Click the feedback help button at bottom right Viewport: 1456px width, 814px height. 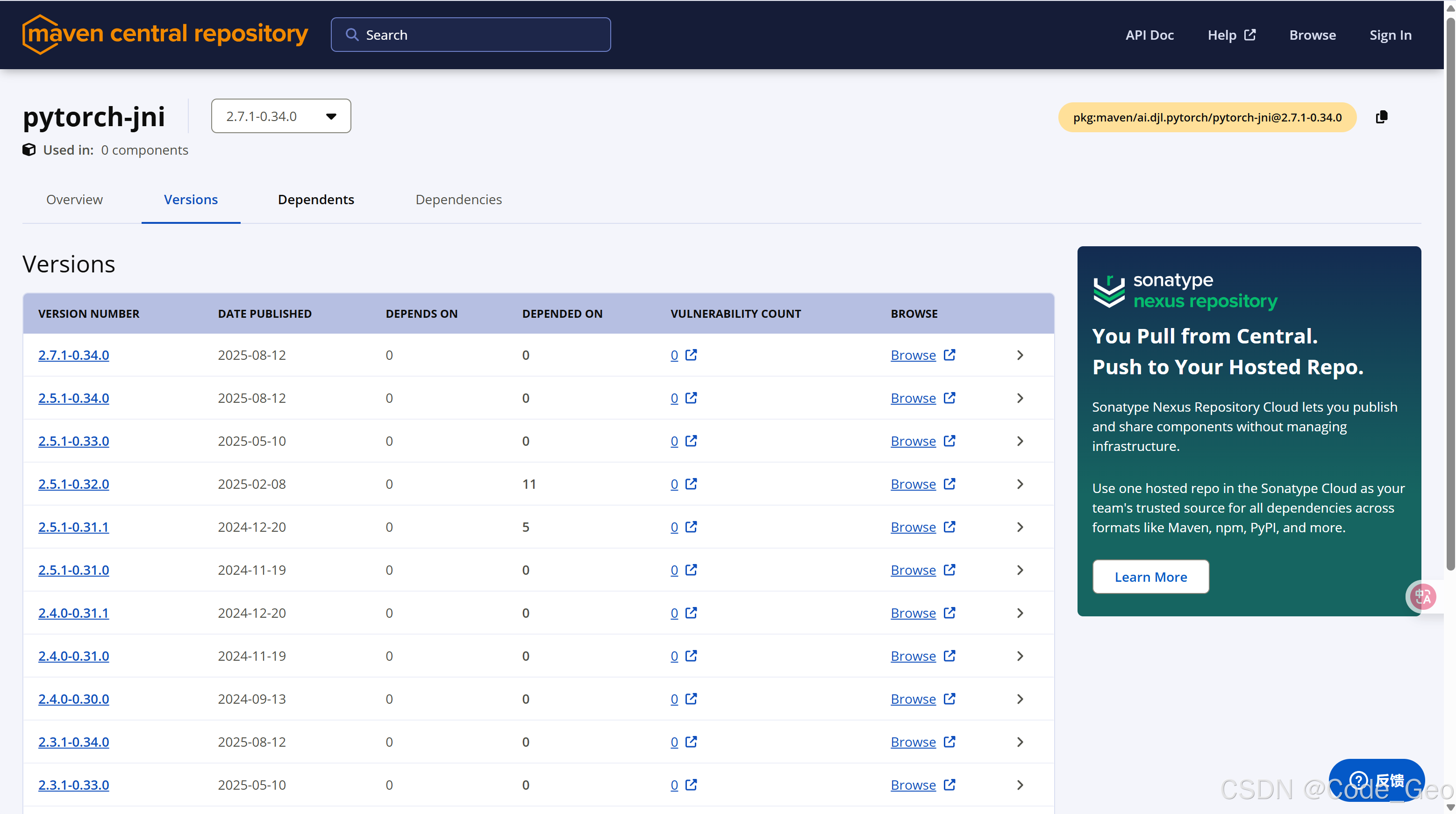click(x=1376, y=780)
